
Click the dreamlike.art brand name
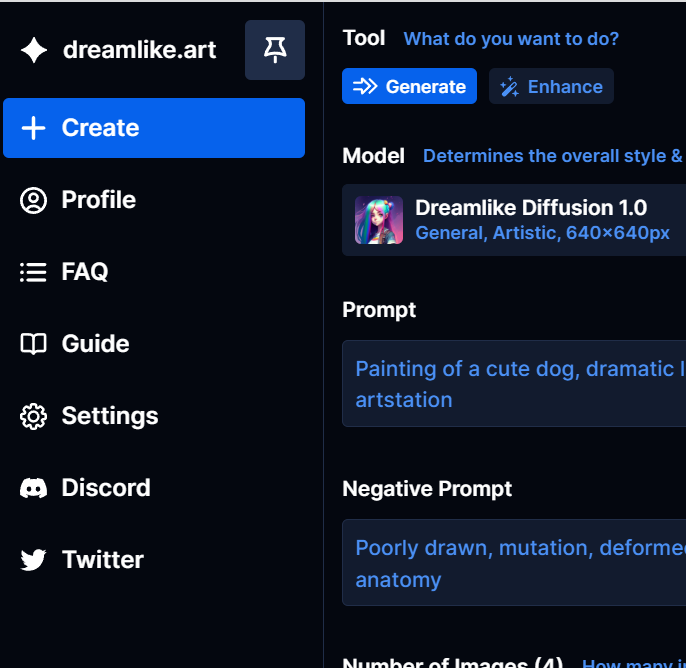click(139, 49)
